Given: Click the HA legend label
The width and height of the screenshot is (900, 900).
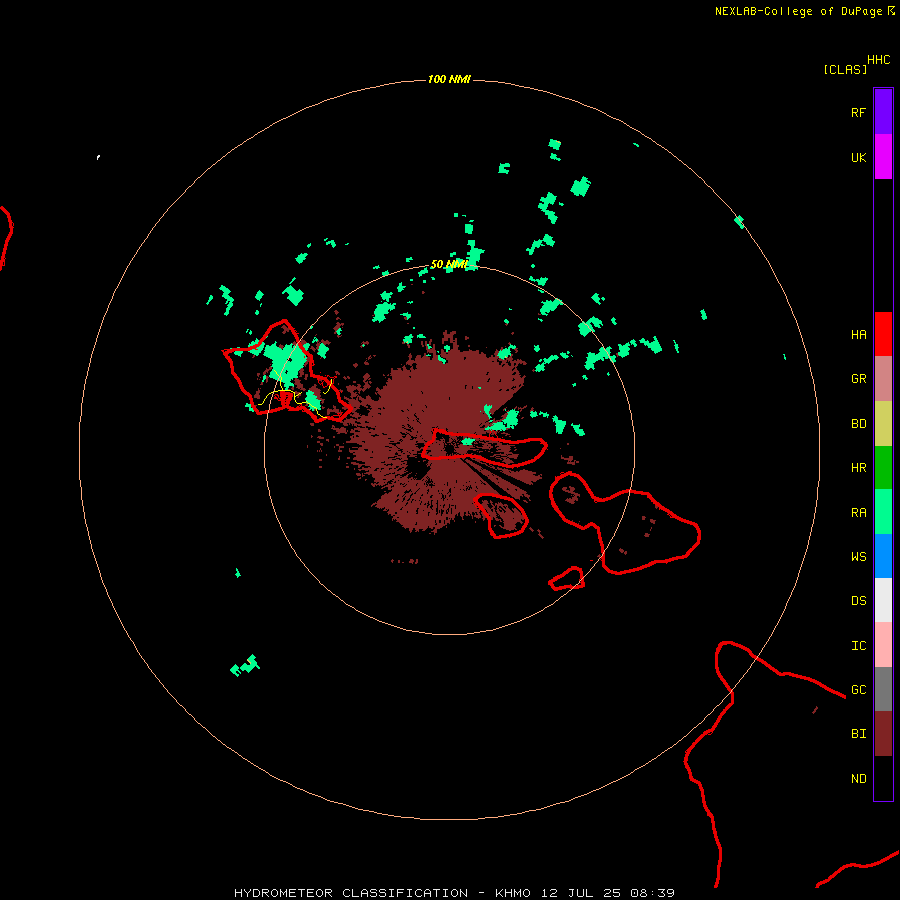Looking at the screenshot, I should [x=859, y=334].
